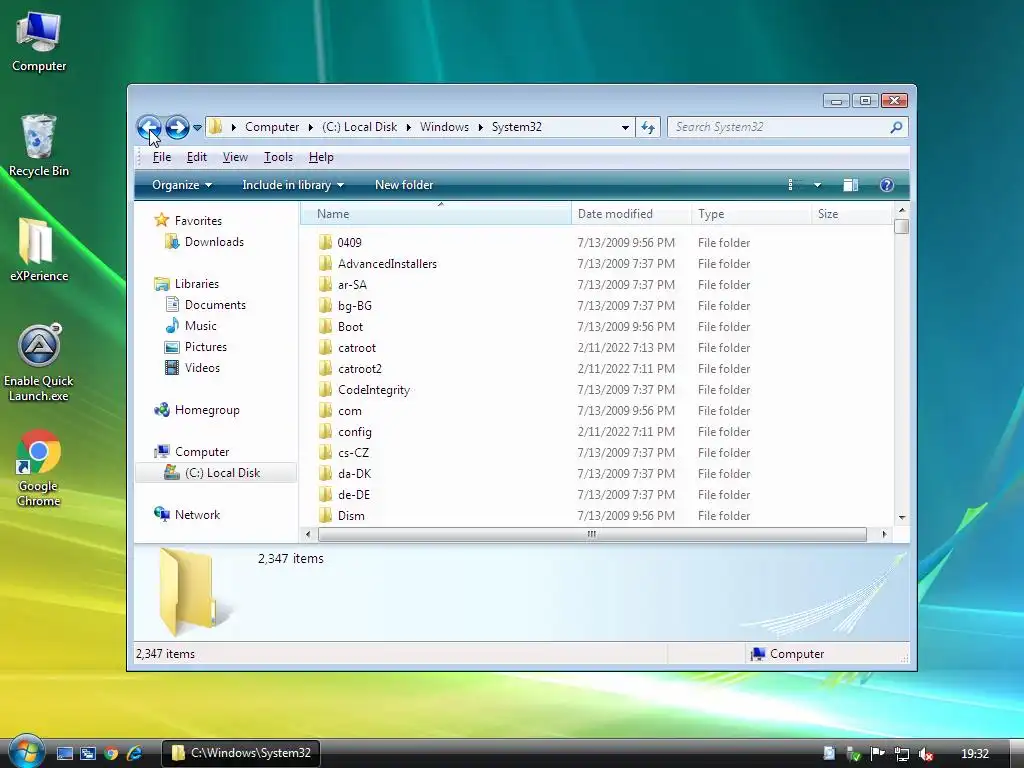Go forward with the Forward arrow button

click(177, 127)
